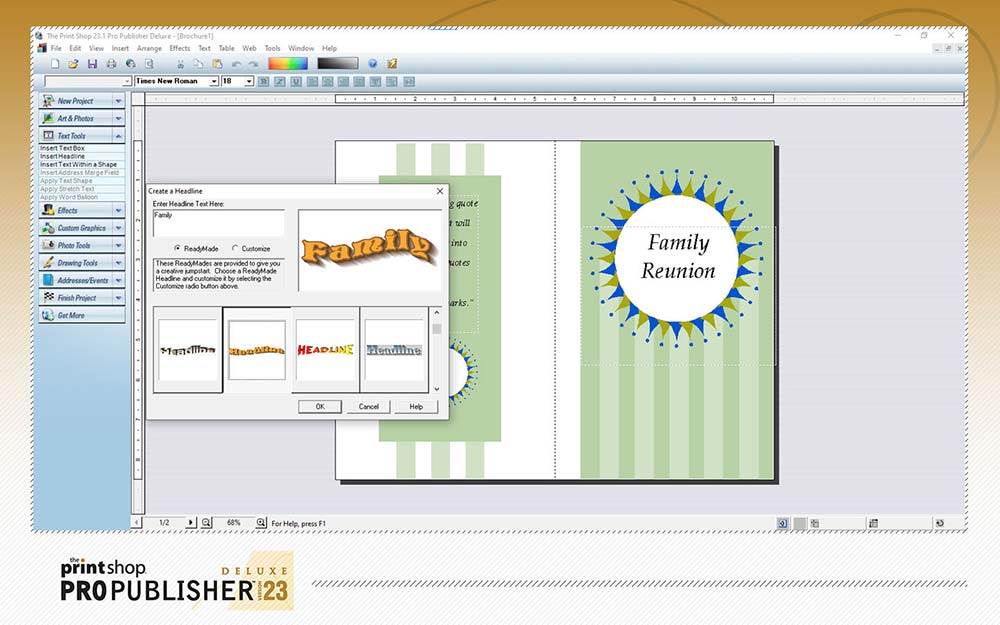Open the Arrange menu
The height and width of the screenshot is (625, 1000).
click(x=149, y=48)
